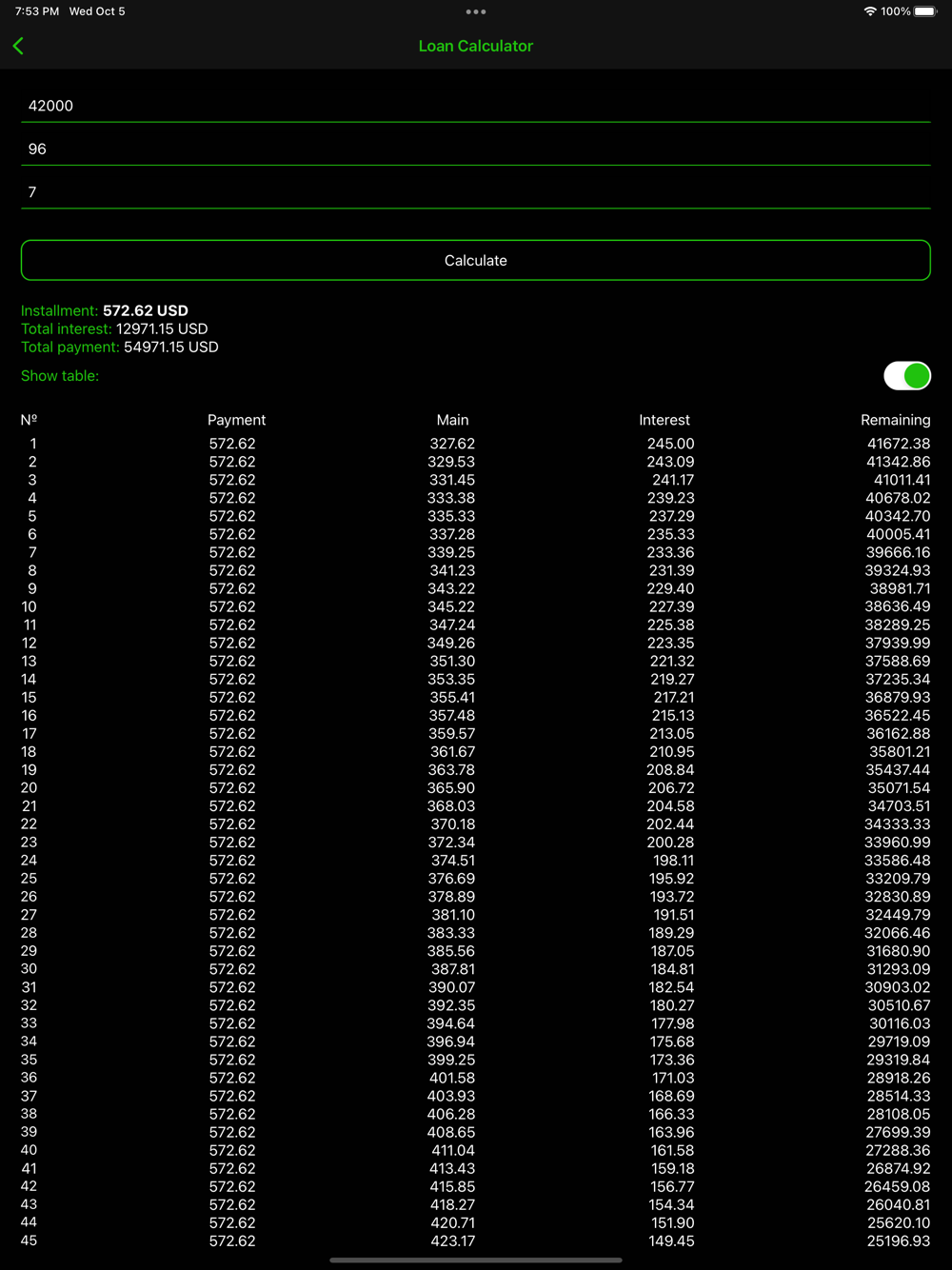Viewport: 952px width, 1270px height.
Task: Select main value 374.51
Action: (453, 860)
